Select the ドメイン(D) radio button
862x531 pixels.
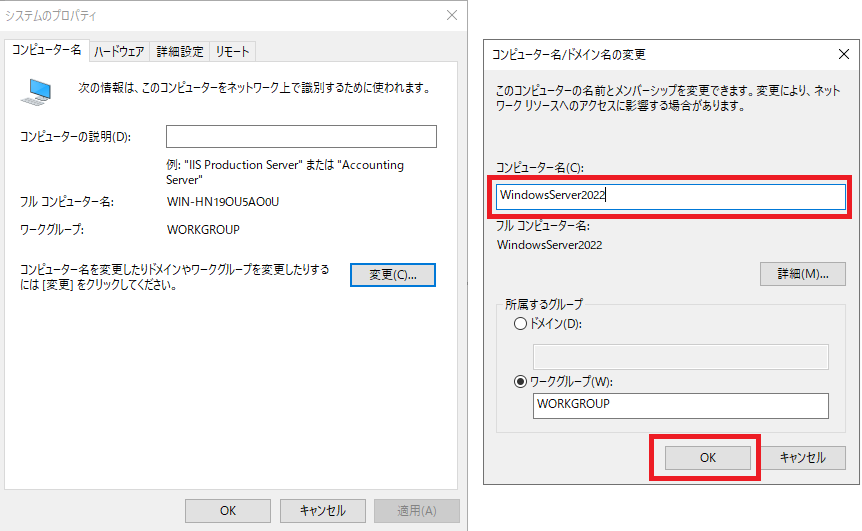[x=518, y=324]
